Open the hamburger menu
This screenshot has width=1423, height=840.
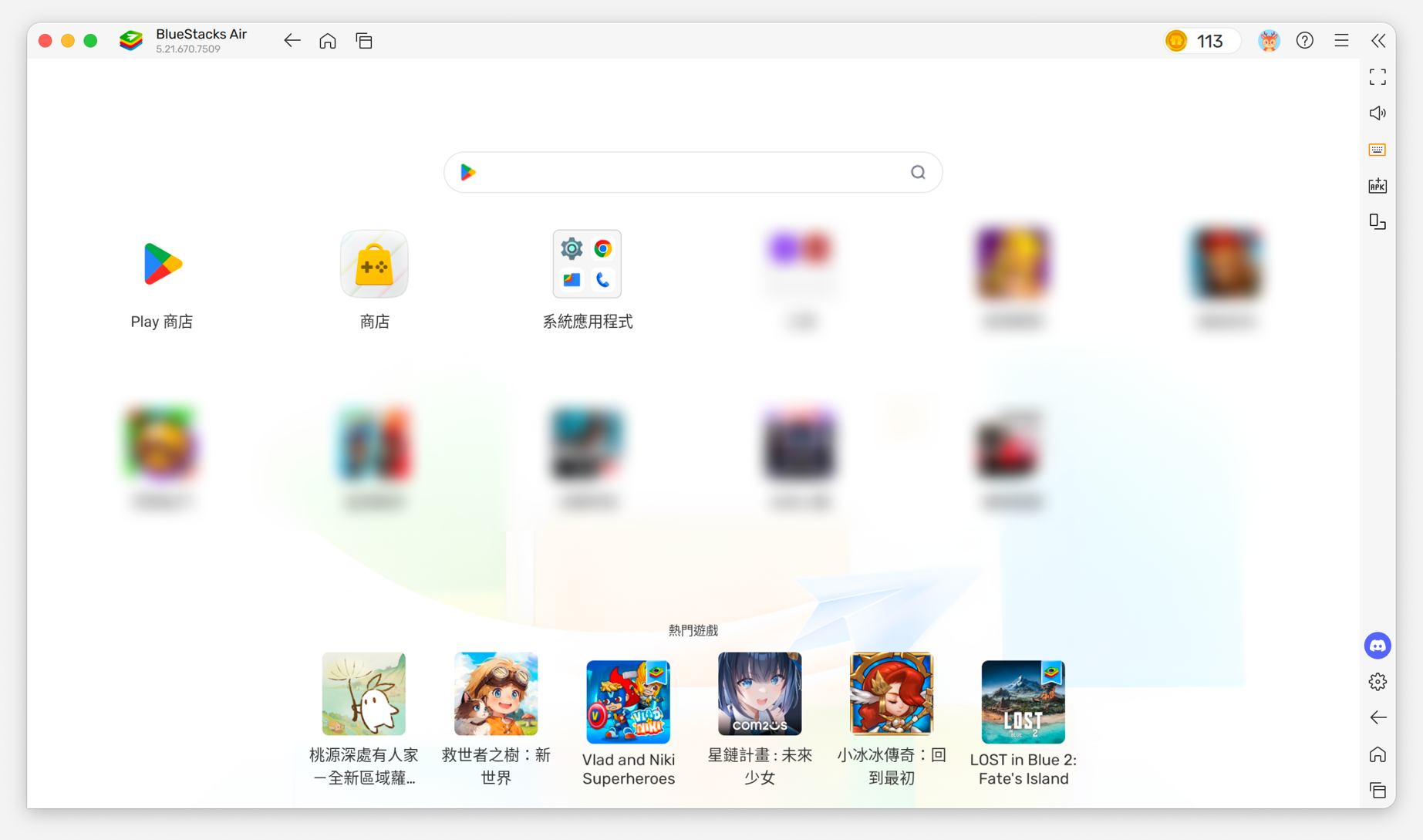pyautogui.click(x=1342, y=41)
